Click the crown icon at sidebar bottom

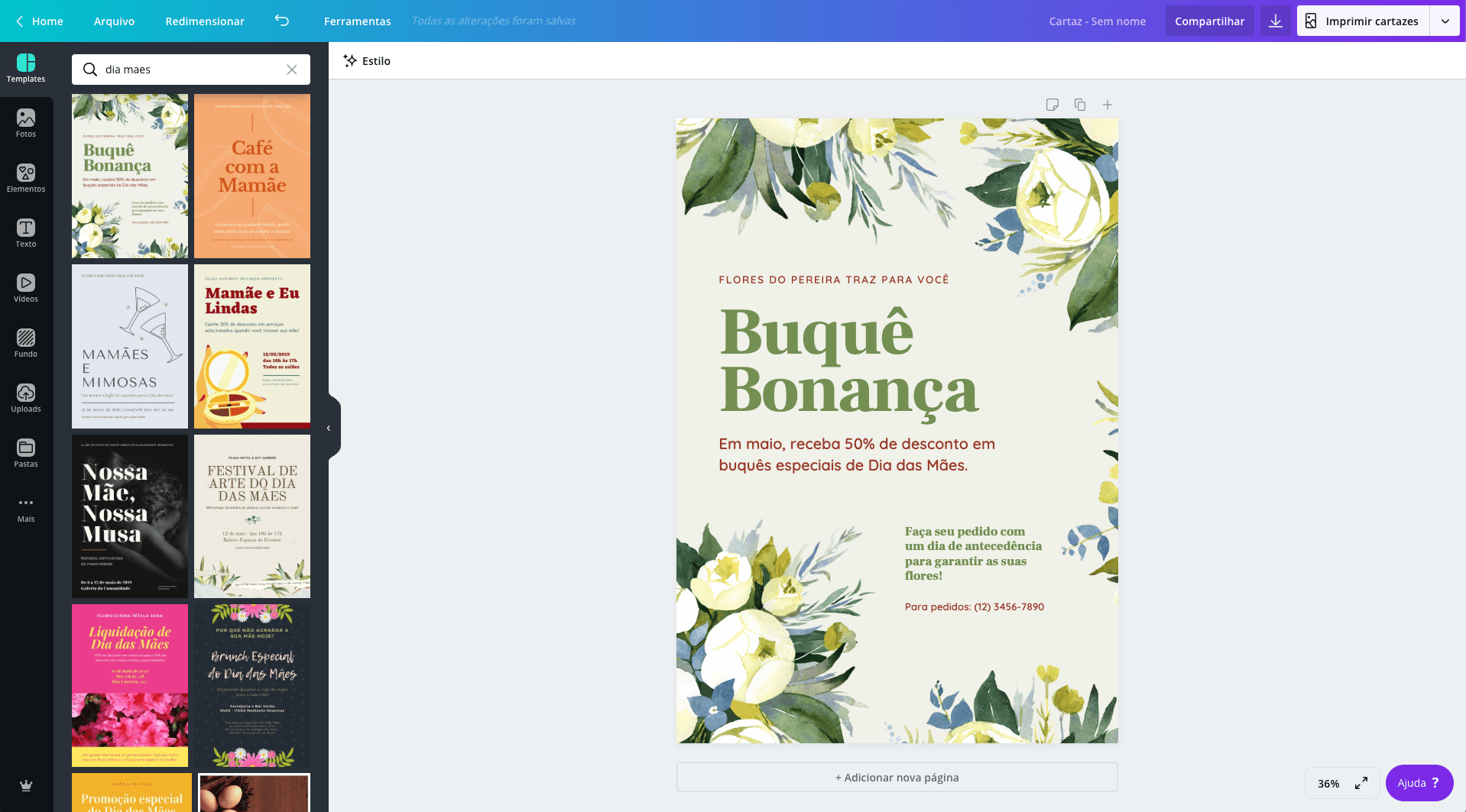tap(26, 785)
